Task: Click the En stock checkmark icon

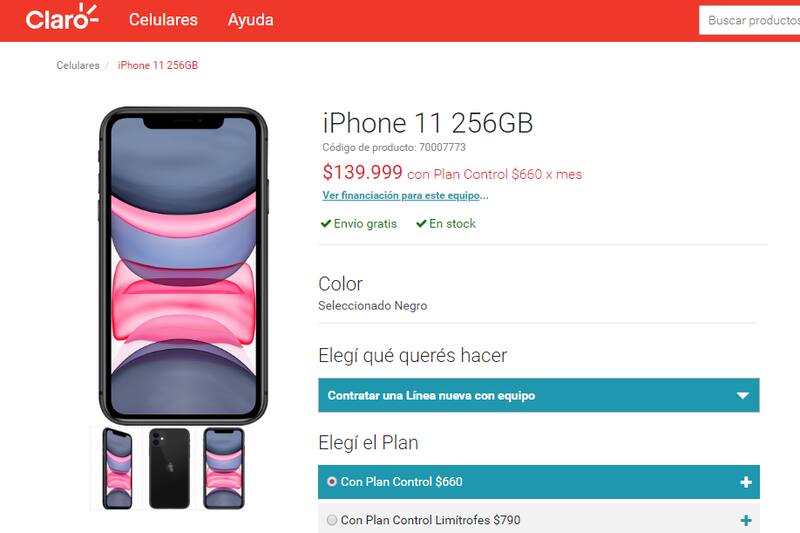Action: [421, 223]
